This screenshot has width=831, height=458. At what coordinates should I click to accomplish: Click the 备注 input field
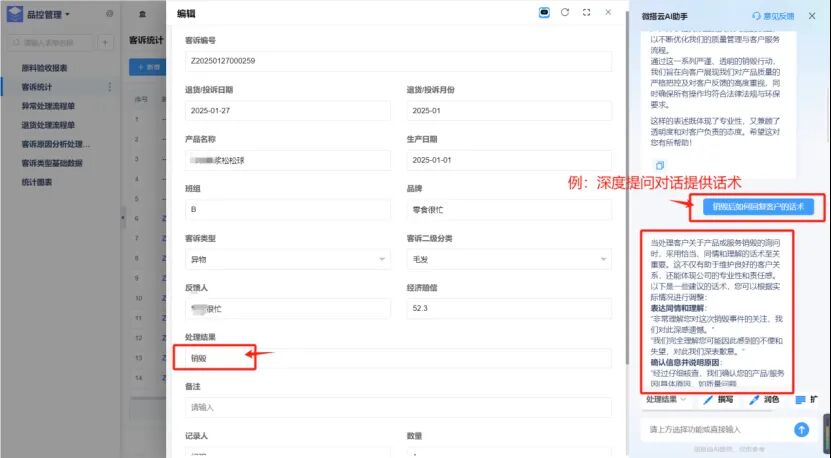(398, 408)
